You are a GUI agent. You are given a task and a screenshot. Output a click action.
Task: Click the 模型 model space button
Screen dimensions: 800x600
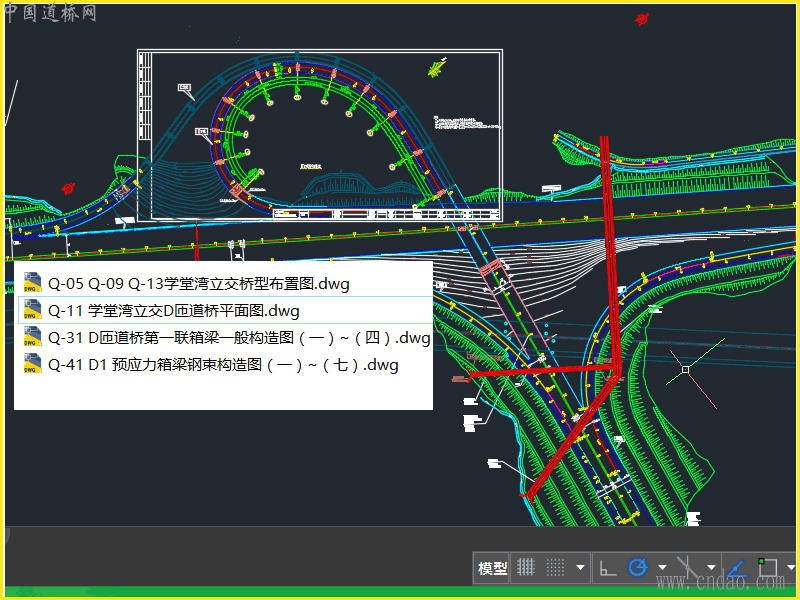[492, 567]
